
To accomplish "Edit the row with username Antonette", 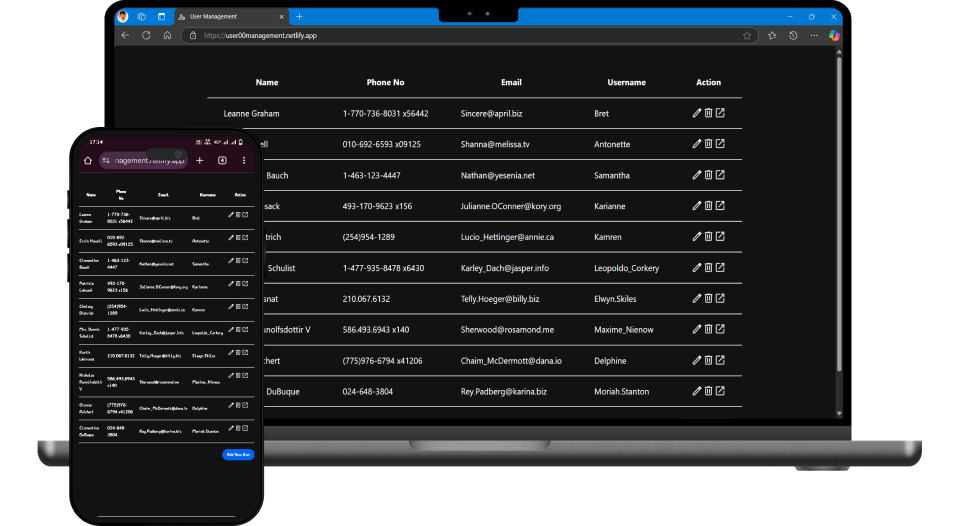I will coord(697,143).
